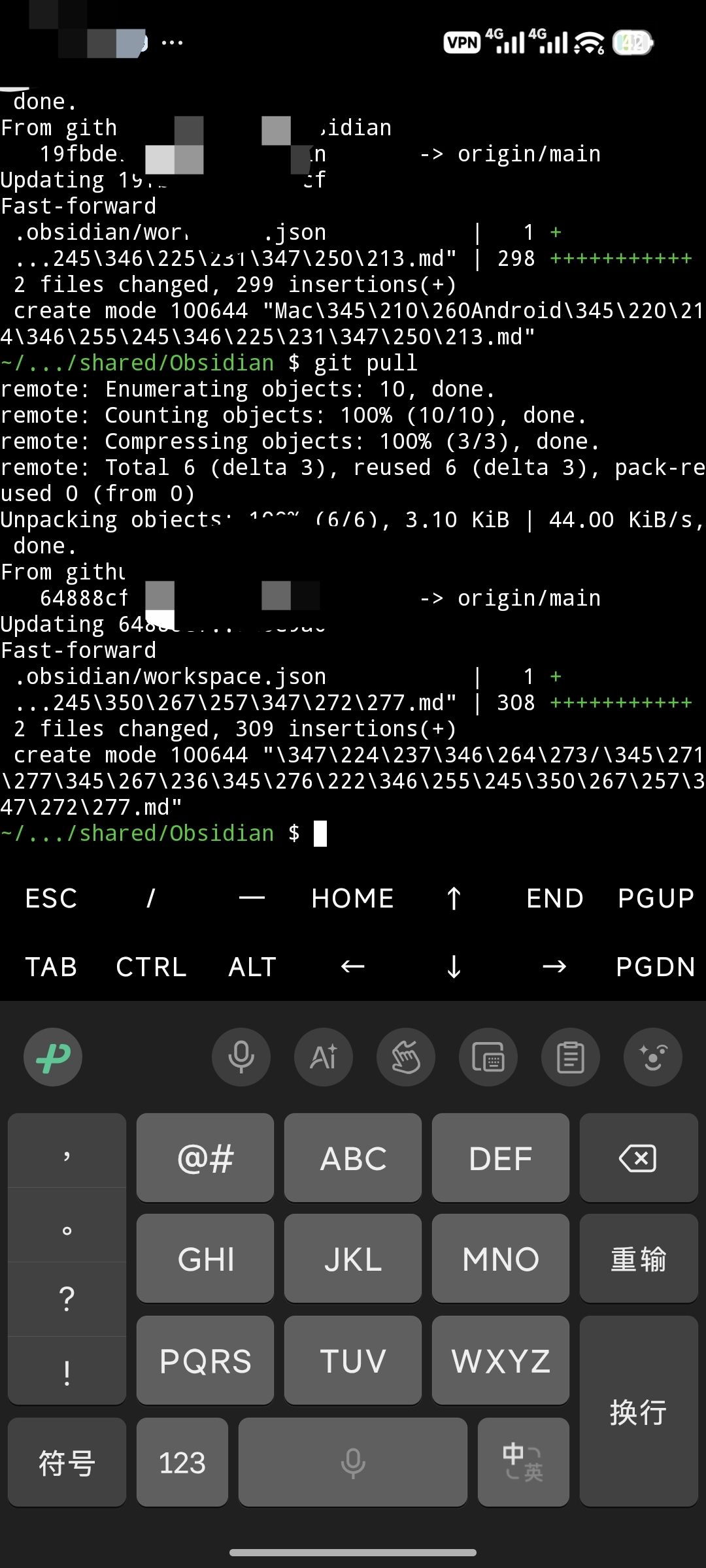
Task: Tap the voice input microphone in toolbar
Action: click(x=241, y=1057)
